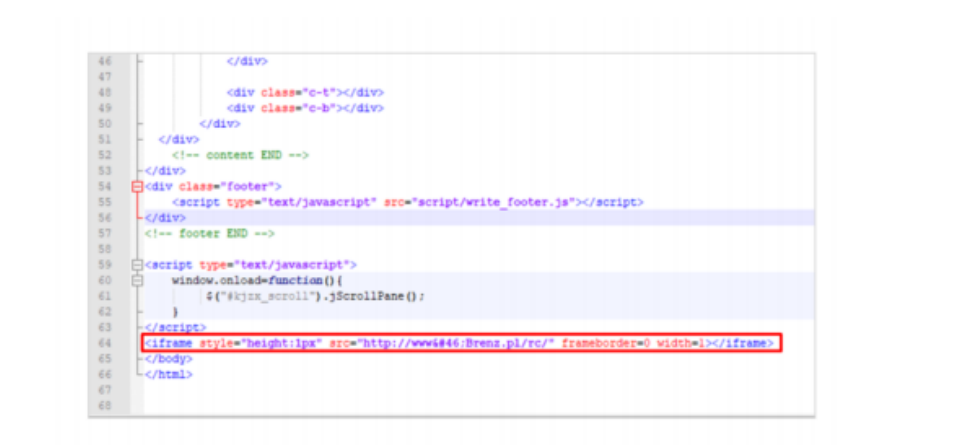Click line number 66 in the gutter

click(104, 374)
